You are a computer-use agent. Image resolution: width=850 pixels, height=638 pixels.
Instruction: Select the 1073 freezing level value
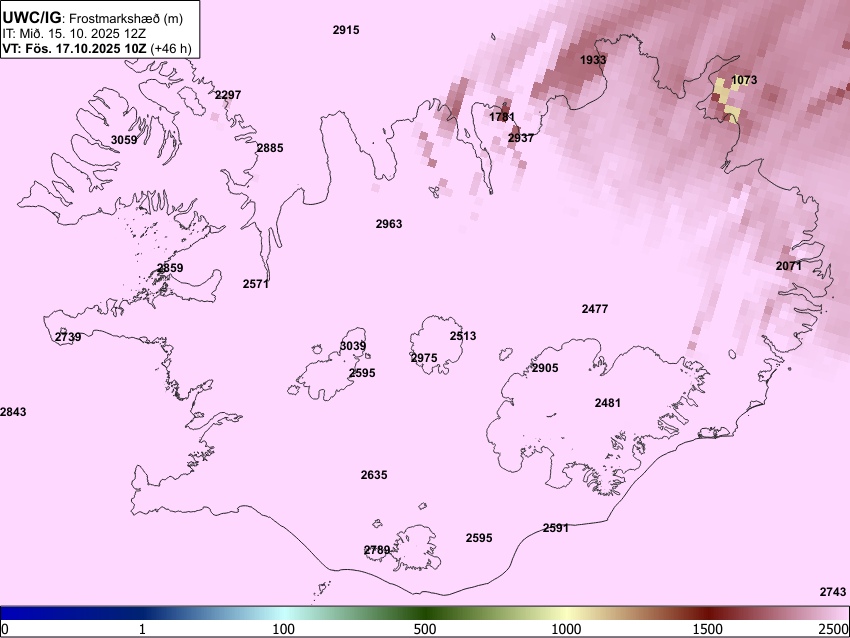pyautogui.click(x=744, y=80)
